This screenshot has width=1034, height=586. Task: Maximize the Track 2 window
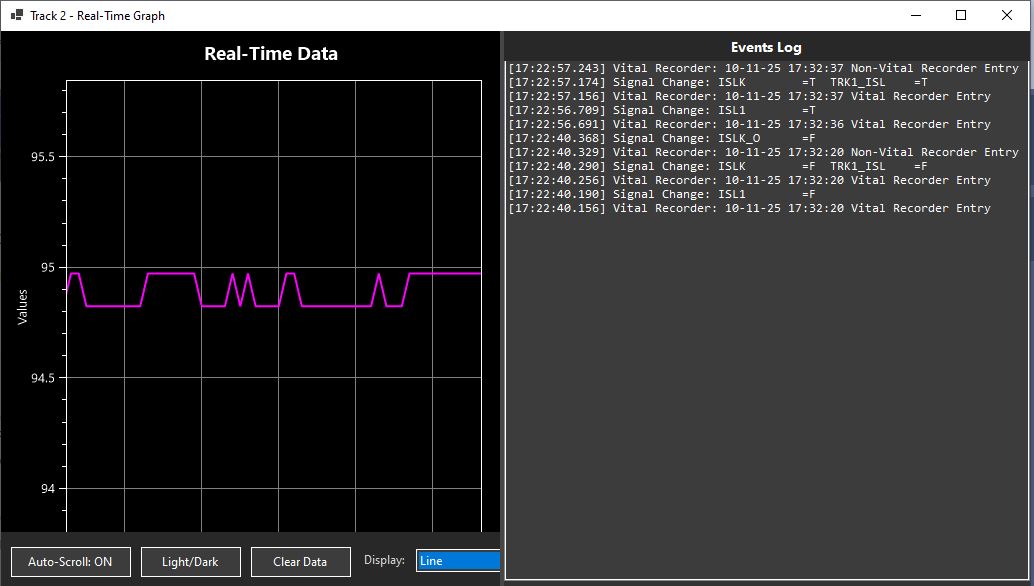961,15
